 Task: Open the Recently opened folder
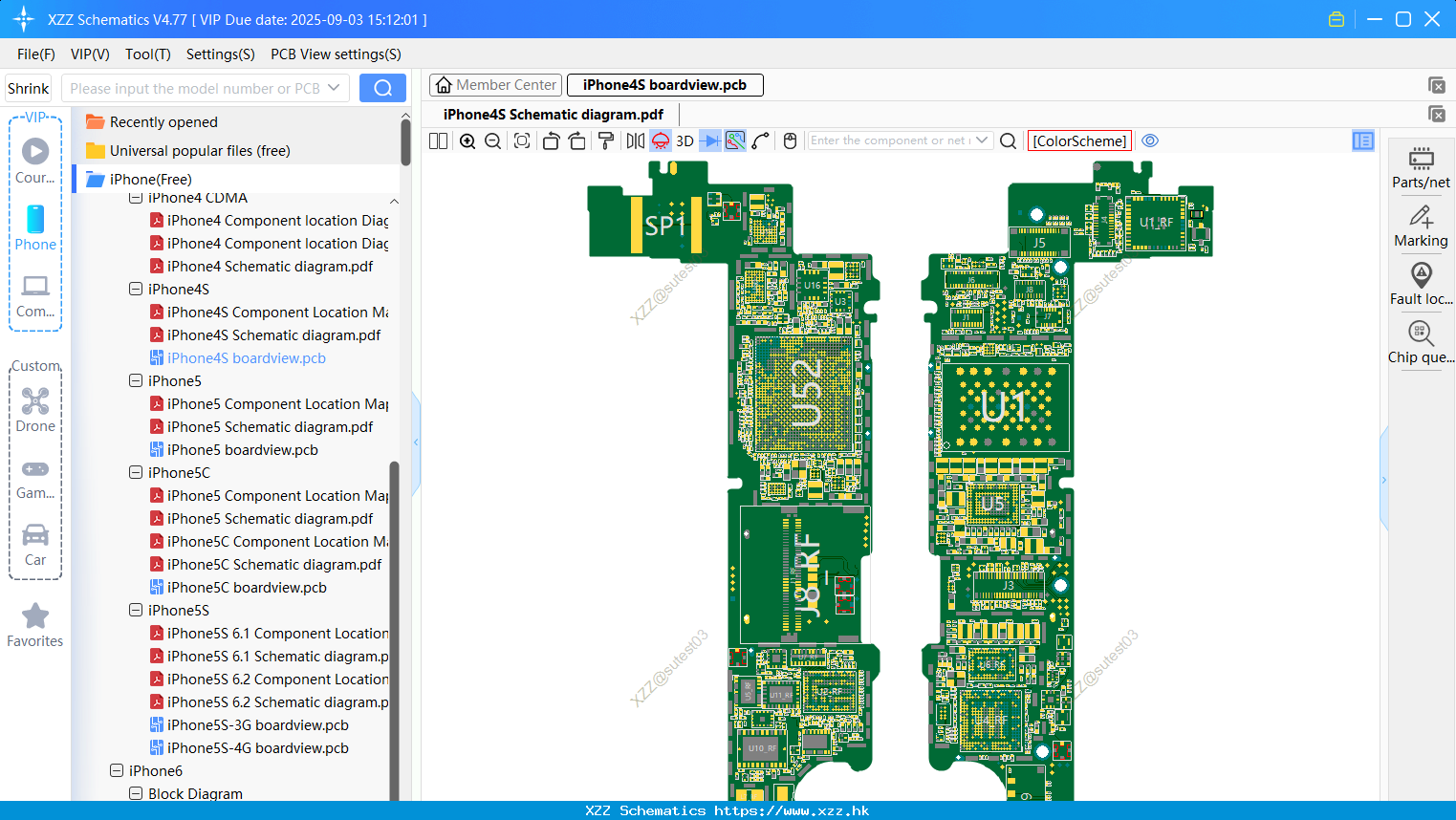(x=163, y=122)
